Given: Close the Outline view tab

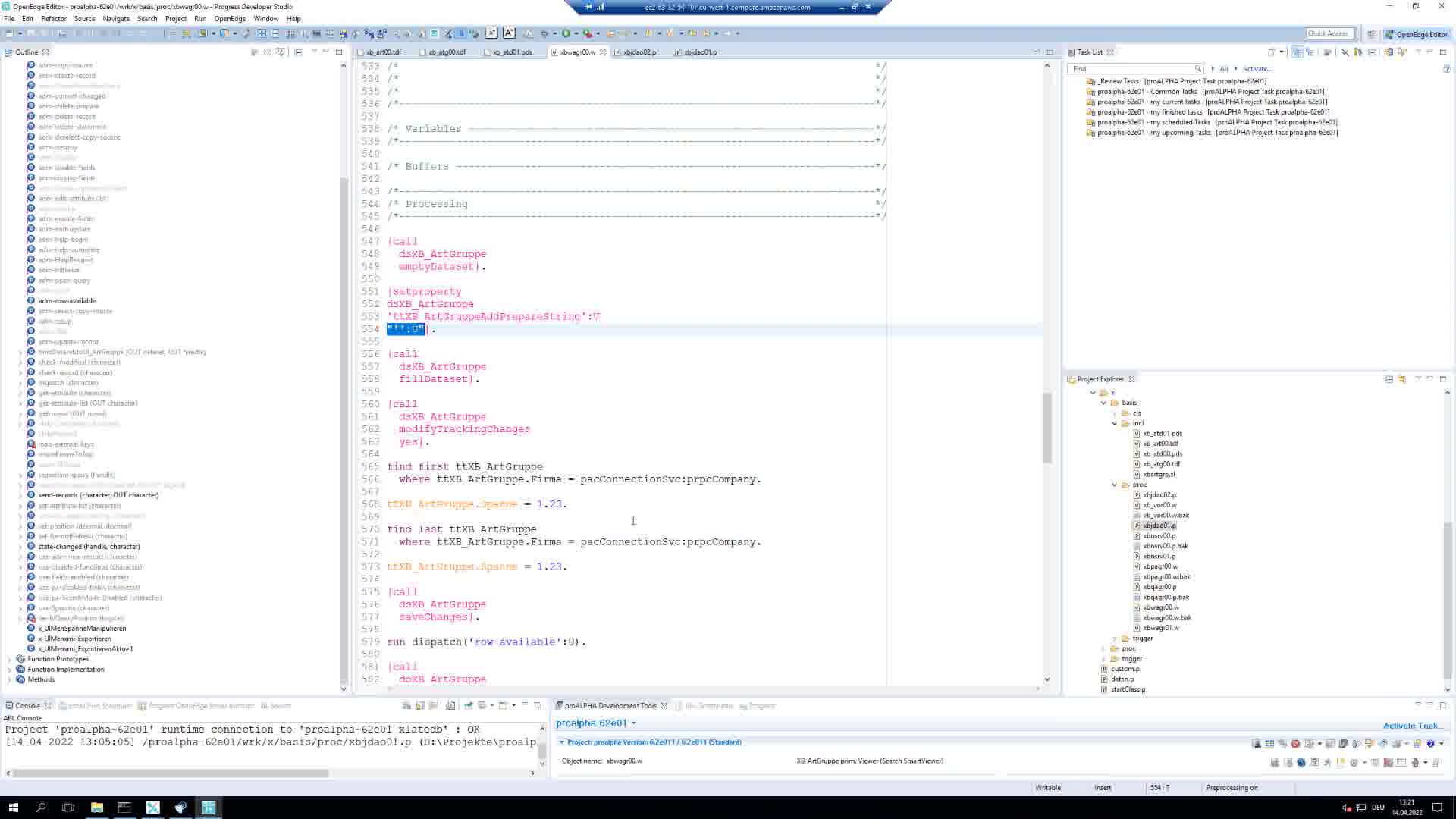Looking at the screenshot, I should coord(45,52).
